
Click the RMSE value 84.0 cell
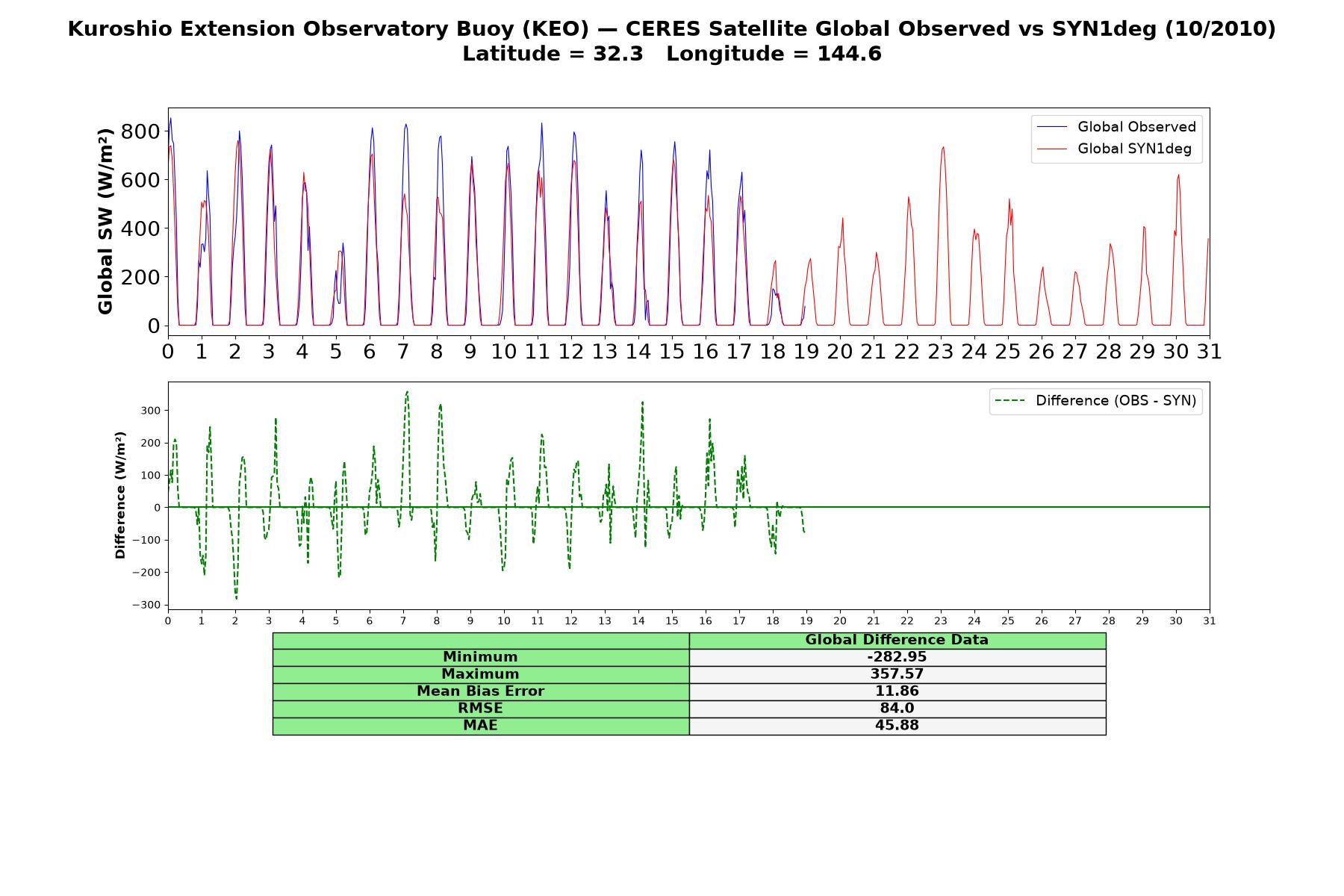(x=897, y=709)
